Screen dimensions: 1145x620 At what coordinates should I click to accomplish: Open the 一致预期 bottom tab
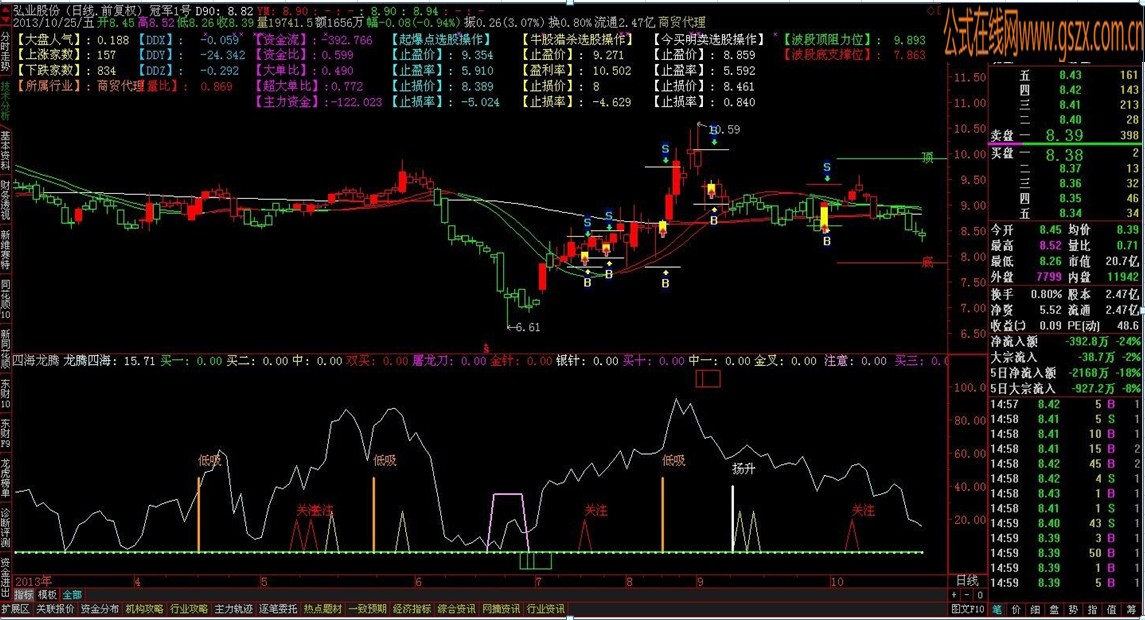(367, 609)
